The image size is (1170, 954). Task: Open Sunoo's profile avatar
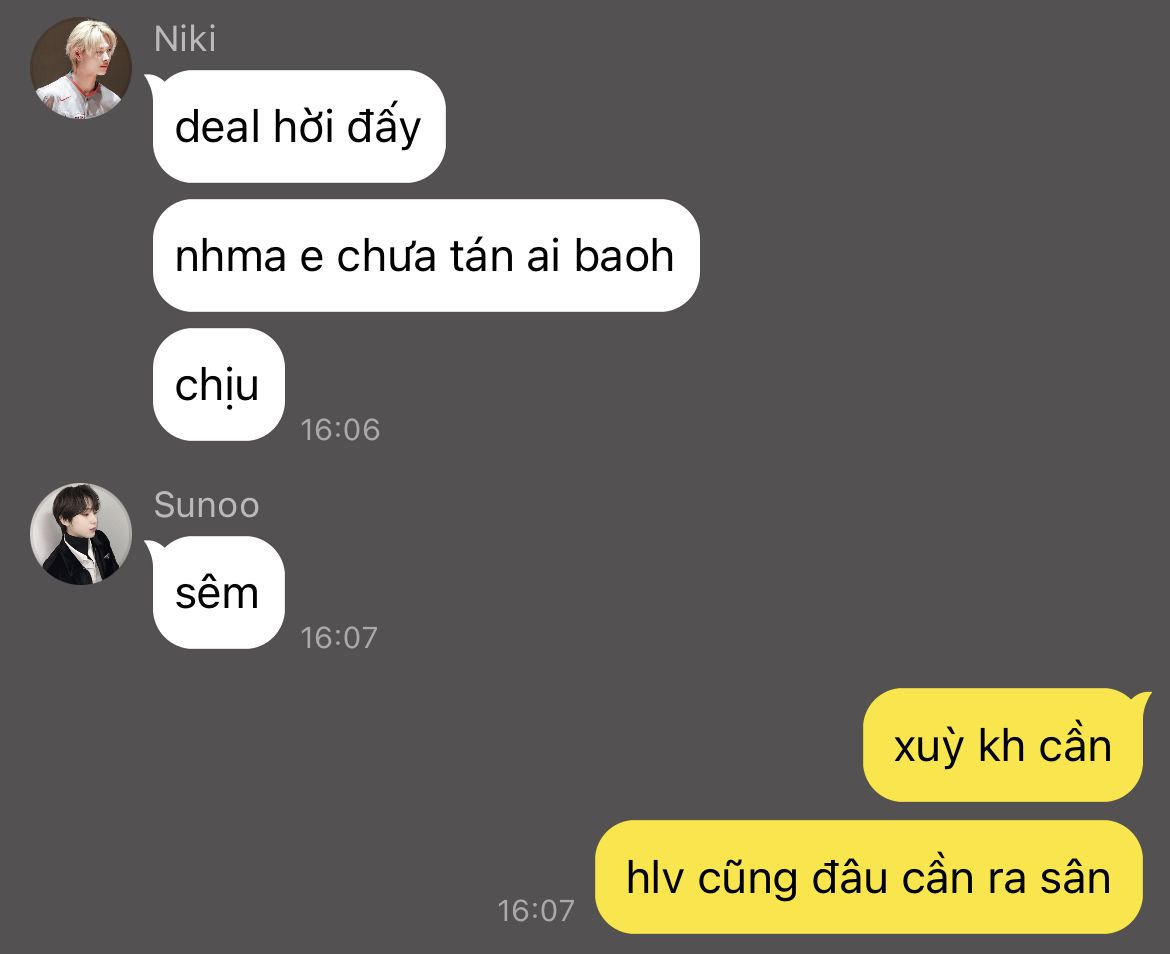[x=81, y=533]
